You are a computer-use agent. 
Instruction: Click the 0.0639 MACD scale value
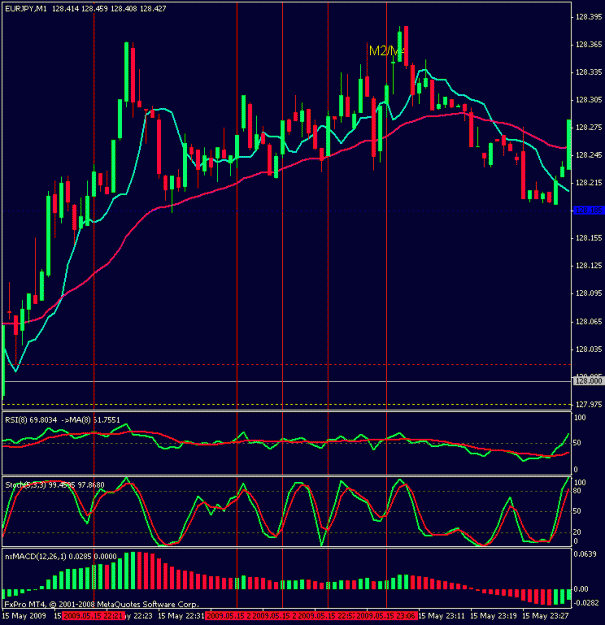[x=585, y=554]
